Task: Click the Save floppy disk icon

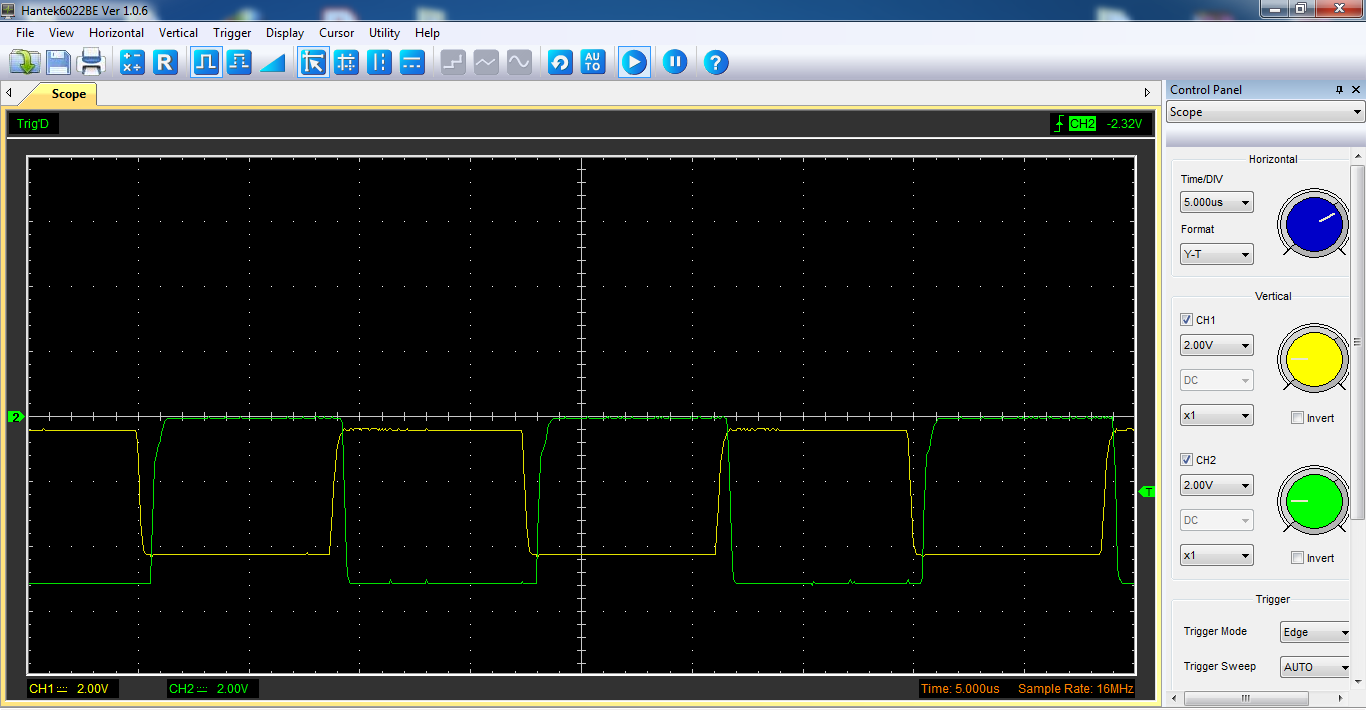Action: (x=58, y=63)
